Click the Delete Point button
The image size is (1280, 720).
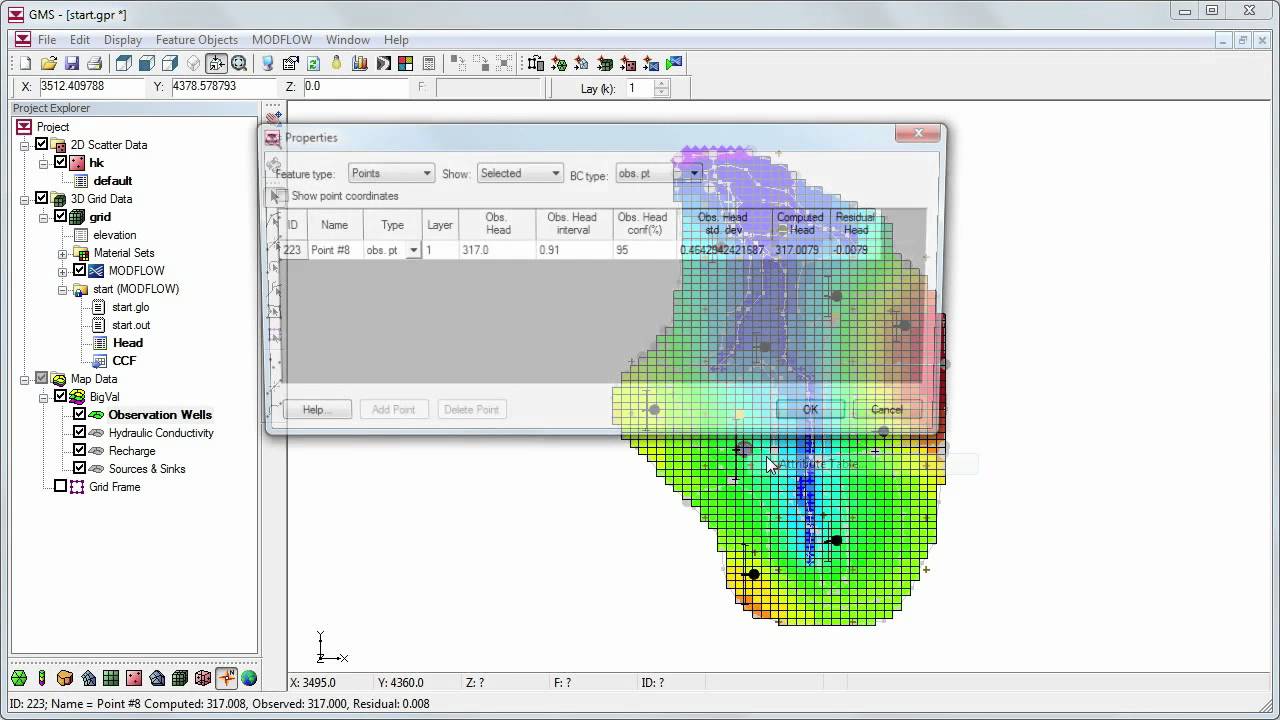(471, 409)
